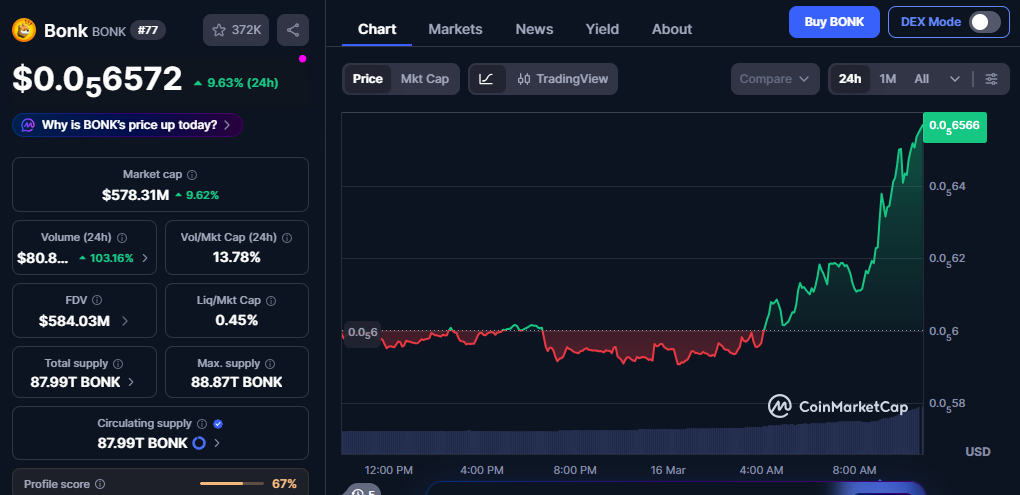Image resolution: width=1020 pixels, height=495 pixels.
Task: Switch to the Chart tab
Action: 377,29
